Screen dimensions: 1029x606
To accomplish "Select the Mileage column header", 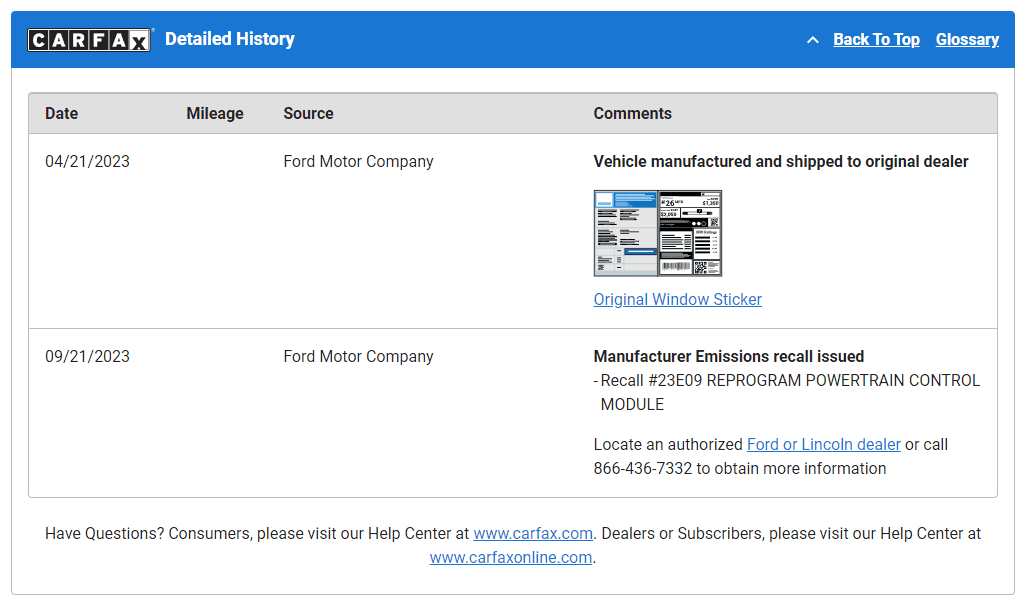I will click(x=215, y=114).
